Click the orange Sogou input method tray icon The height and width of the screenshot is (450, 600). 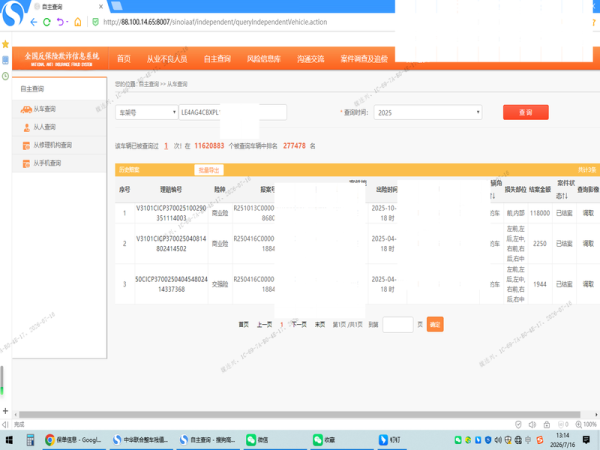pyautogui.click(x=540, y=440)
